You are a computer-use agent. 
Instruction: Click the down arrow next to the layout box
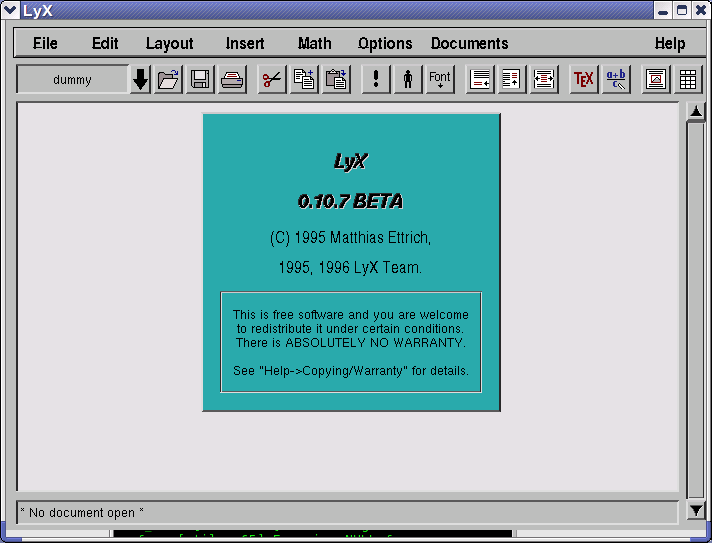coord(140,79)
